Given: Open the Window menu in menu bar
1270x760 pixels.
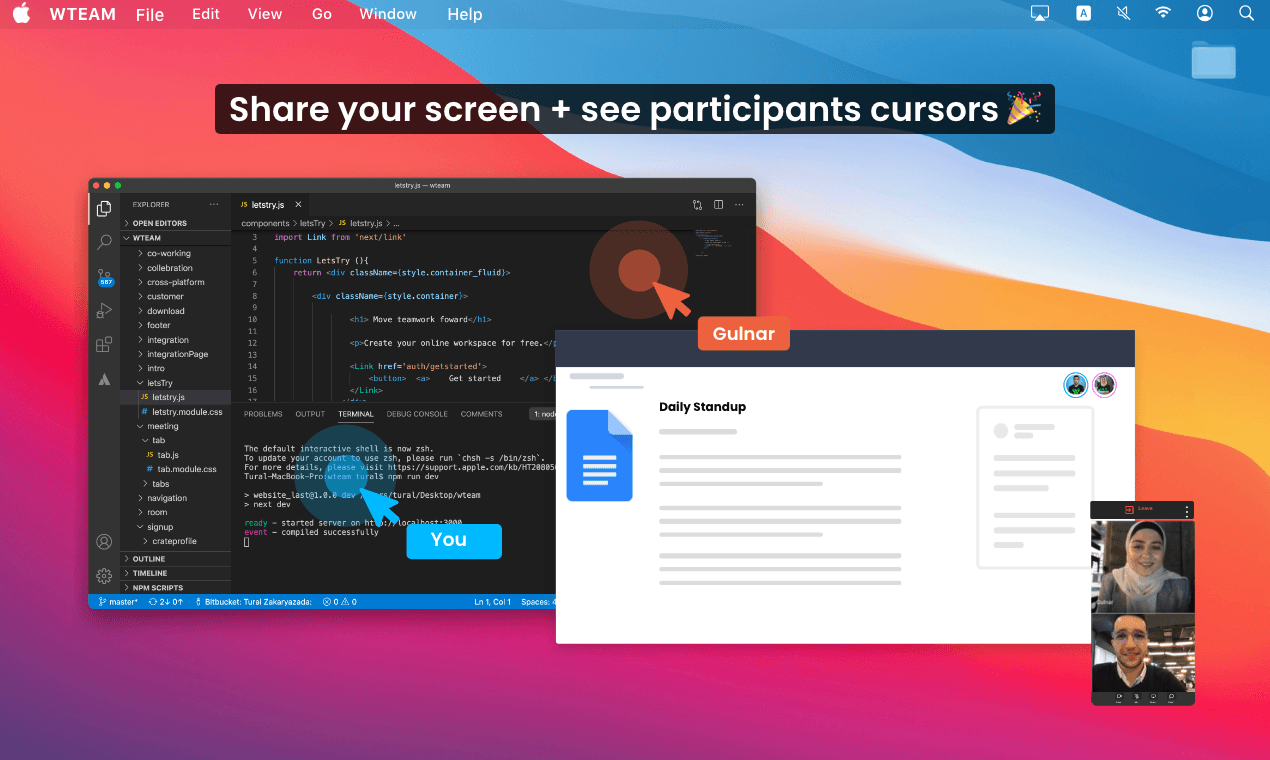Looking at the screenshot, I should pyautogui.click(x=387, y=14).
